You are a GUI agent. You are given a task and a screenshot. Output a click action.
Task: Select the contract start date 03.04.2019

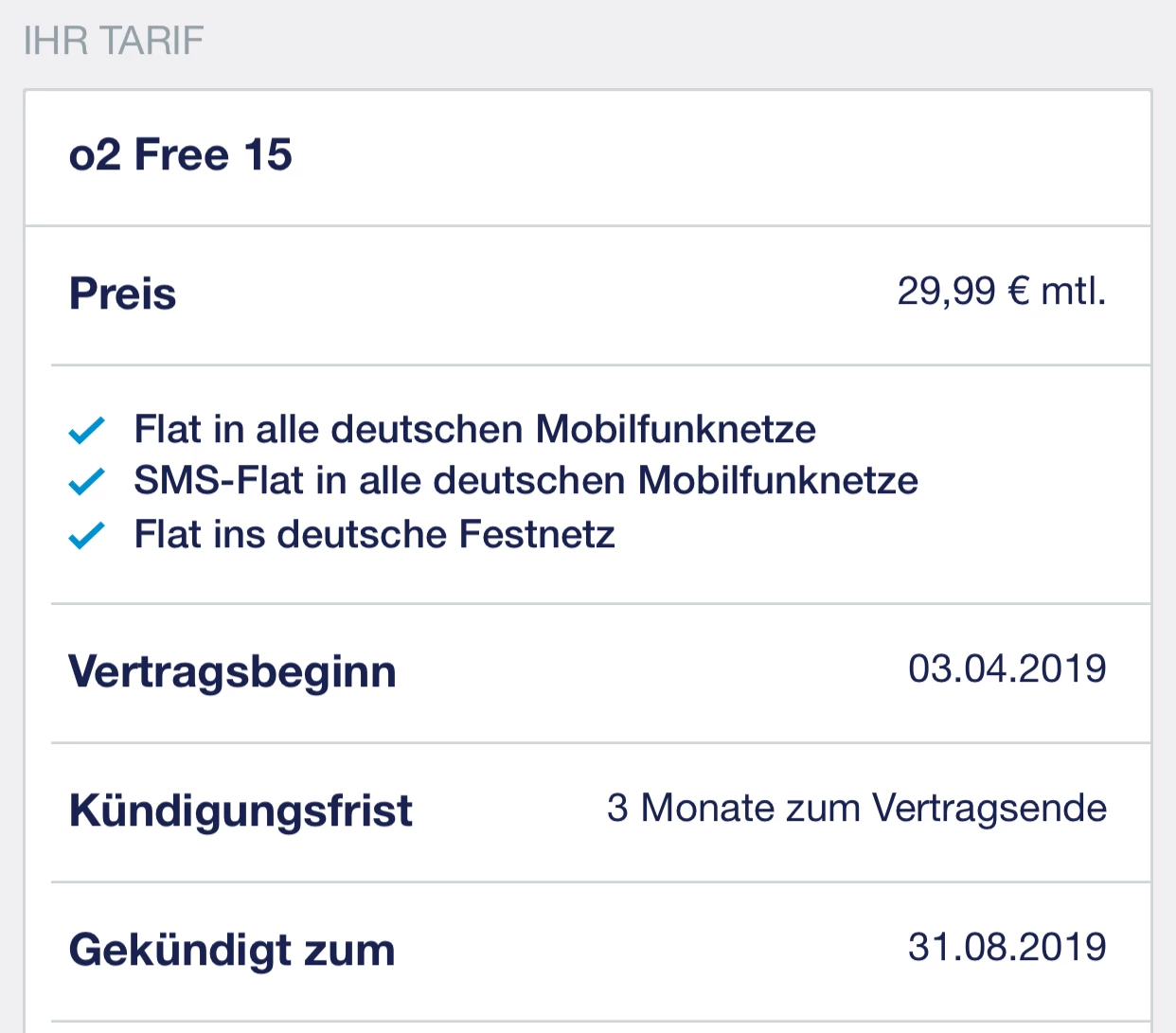click(x=1007, y=669)
